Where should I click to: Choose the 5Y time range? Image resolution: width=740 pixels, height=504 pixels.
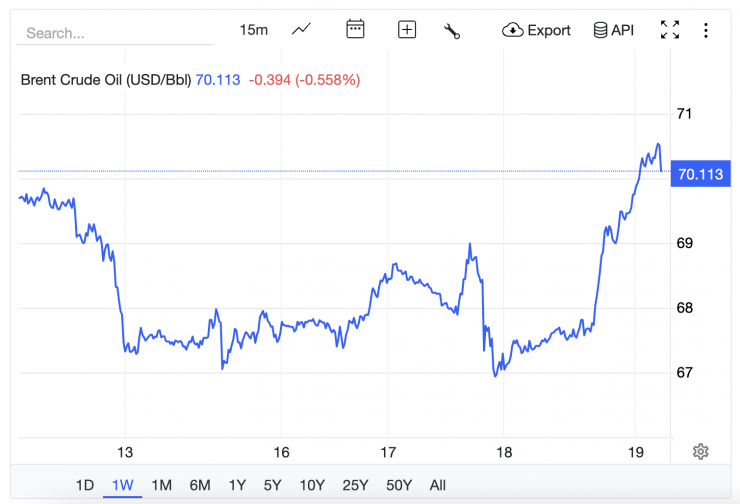click(x=273, y=485)
